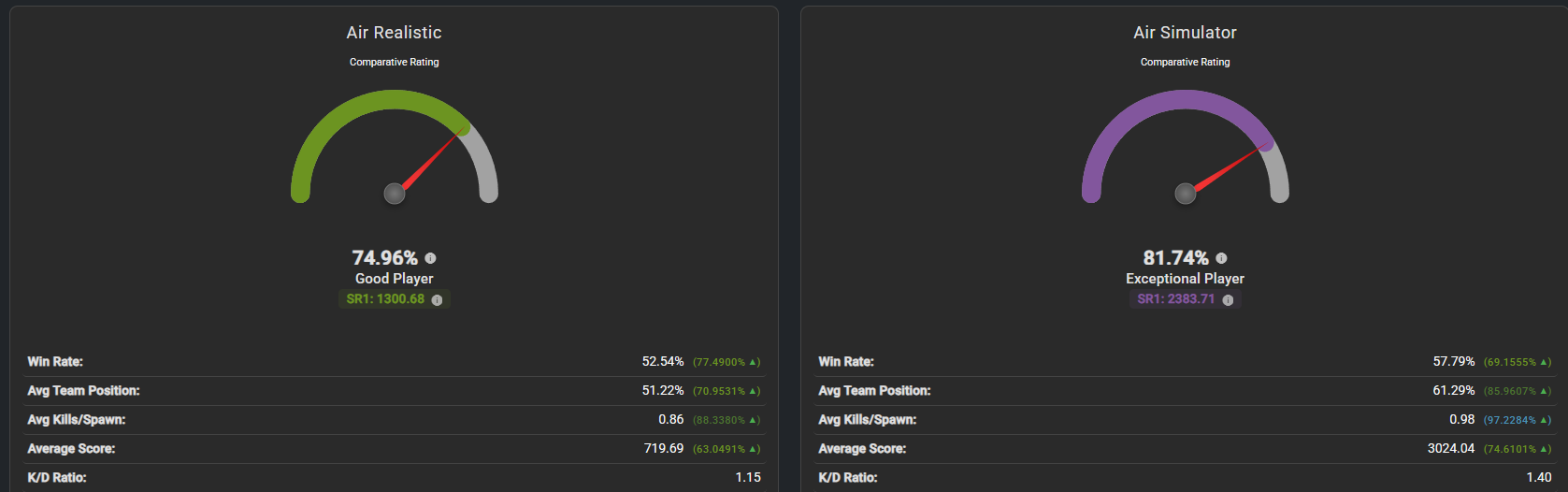Click blue up arrow beside 97.2284% percentile
1568x492 pixels.
1546,420
